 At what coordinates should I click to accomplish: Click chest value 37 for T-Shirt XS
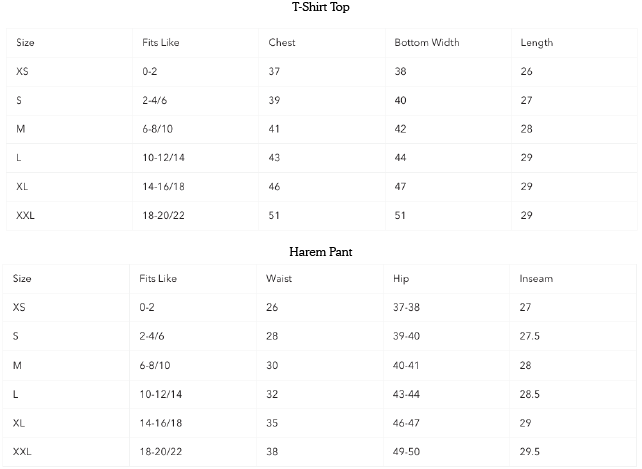click(x=275, y=72)
